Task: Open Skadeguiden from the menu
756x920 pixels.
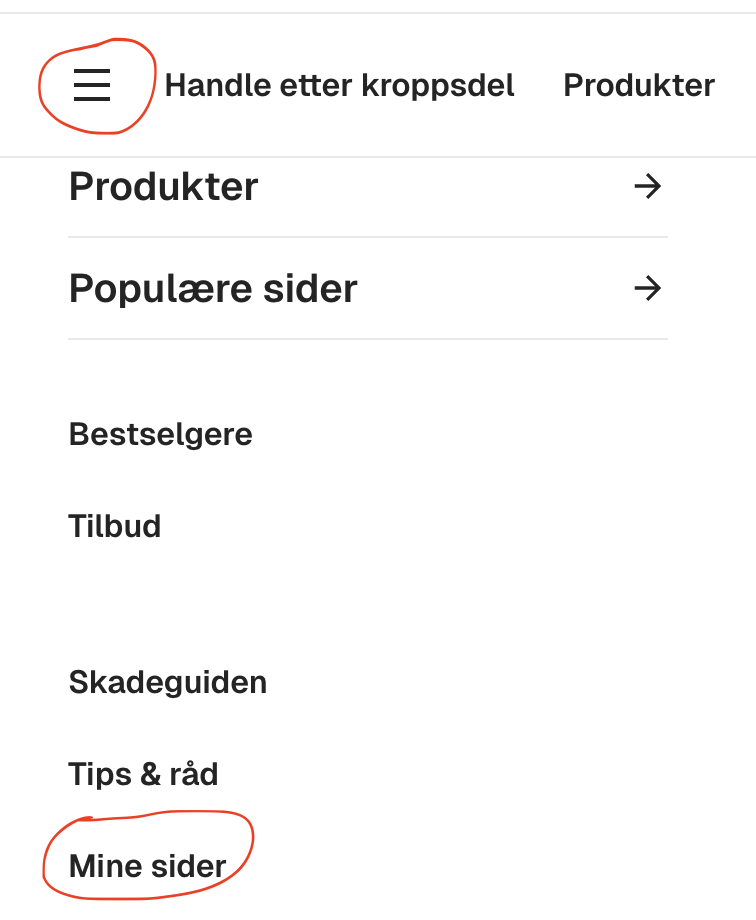Action: pos(168,683)
